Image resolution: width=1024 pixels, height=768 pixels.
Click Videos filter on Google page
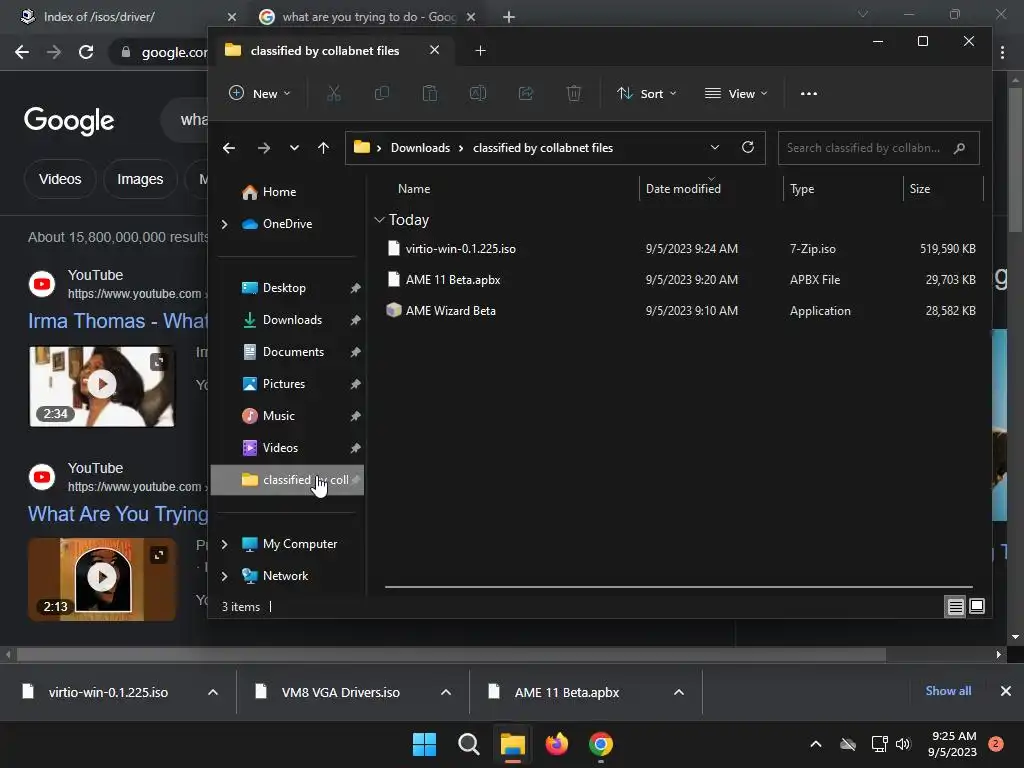[60, 179]
